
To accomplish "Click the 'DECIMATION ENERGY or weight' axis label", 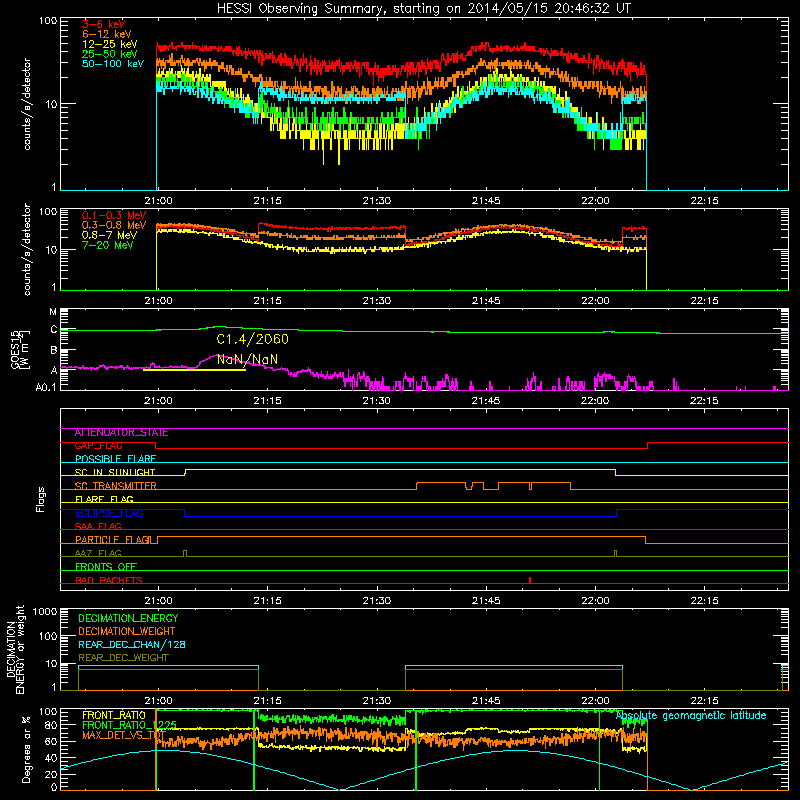I will 15,650.
